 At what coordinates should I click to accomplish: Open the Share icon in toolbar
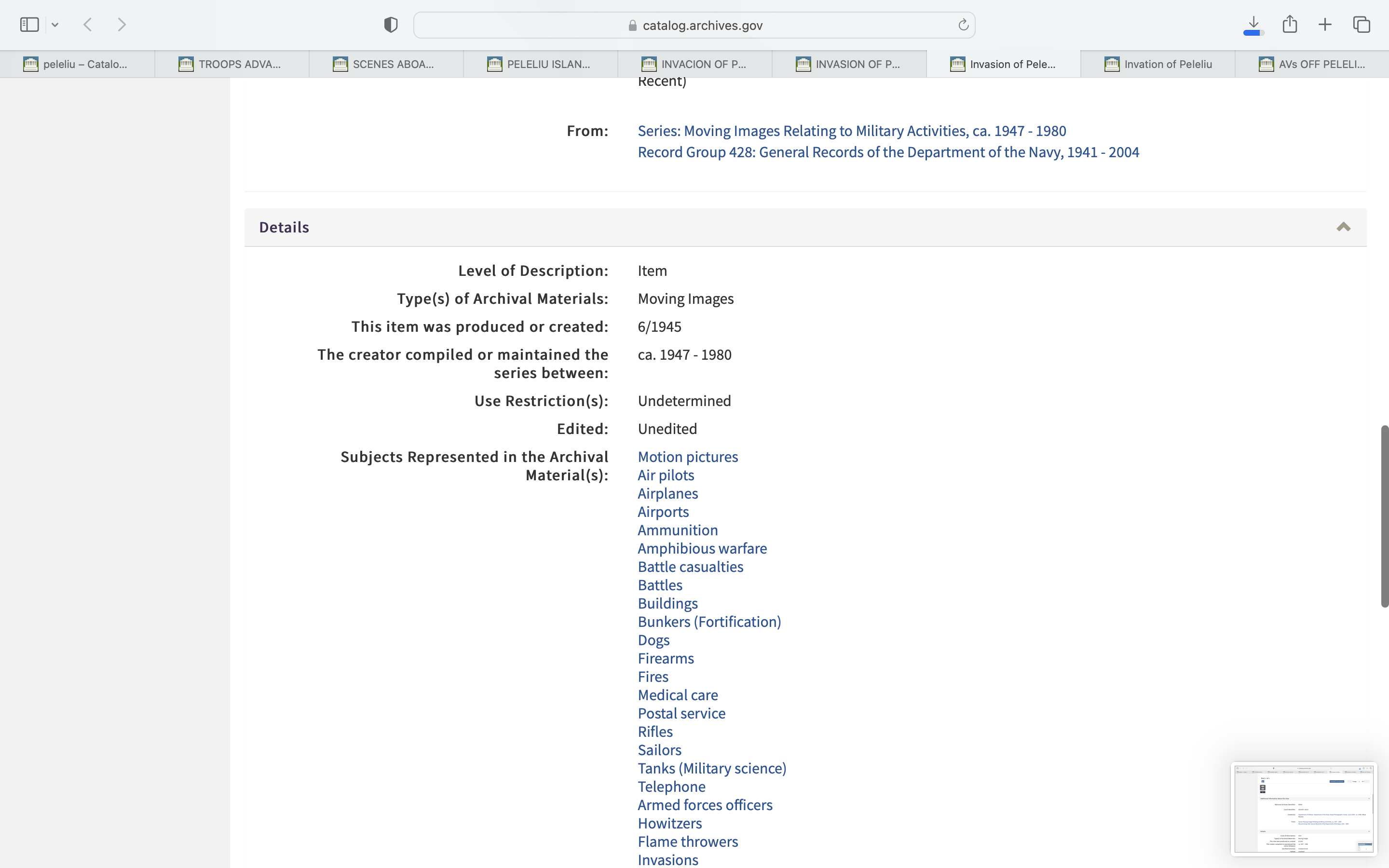tap(1290, 24)
